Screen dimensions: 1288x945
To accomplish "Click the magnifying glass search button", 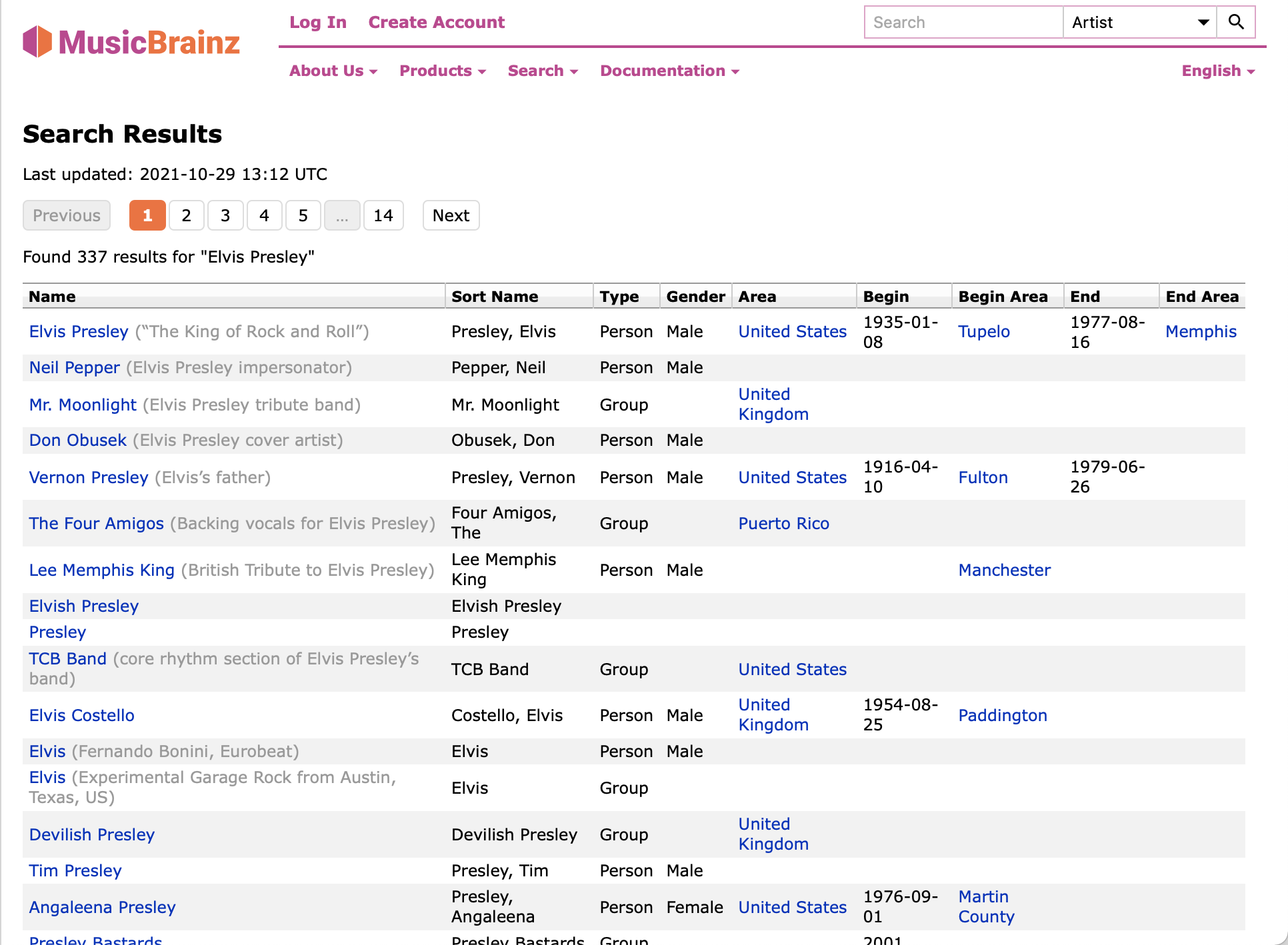I will tap(1235, 22).
